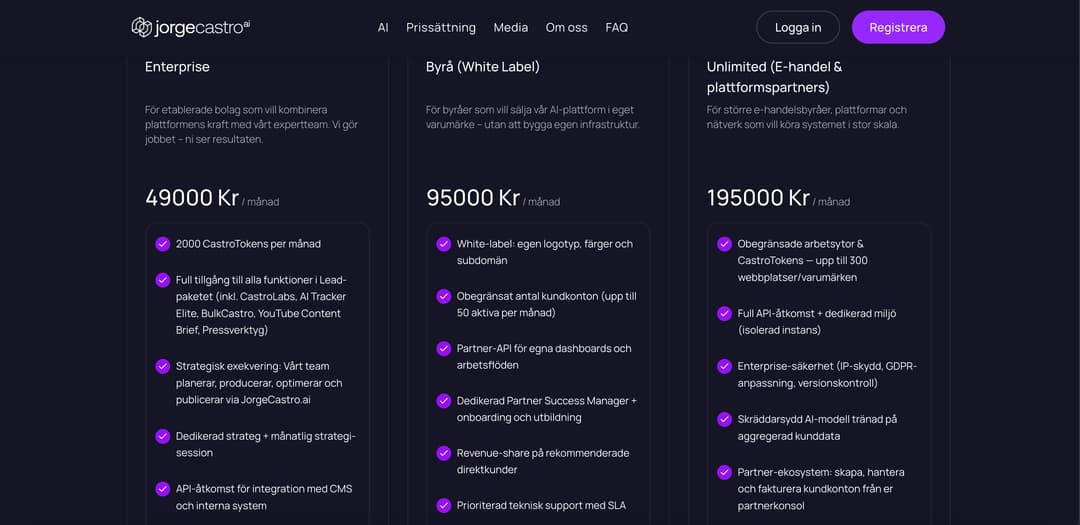Click the Logga in button
1080x525 pixels.
pyautogui.click(x=798, y=28)
